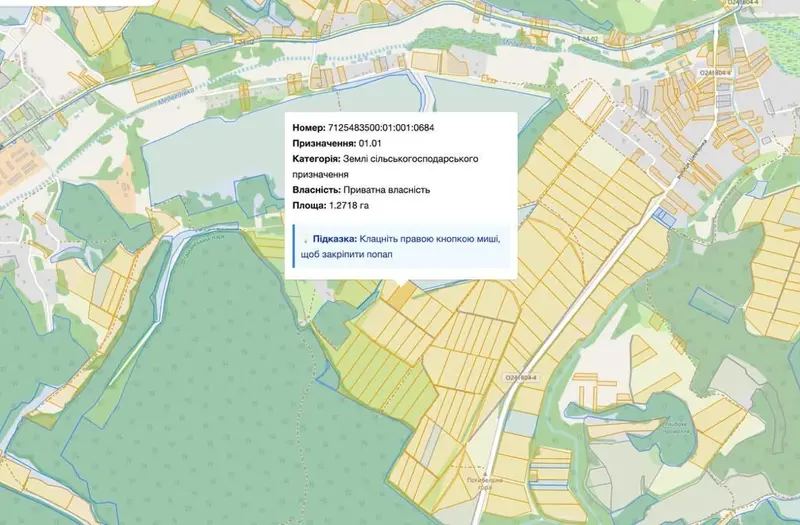Select the small blue-outlined parcels beside the diagonal road
This screenshot has height=525, width=800.
point(665,217)
